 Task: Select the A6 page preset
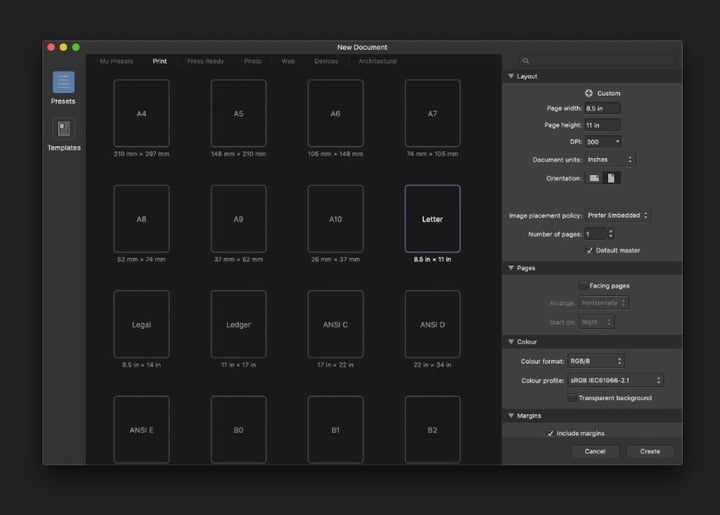pos(335,113)
